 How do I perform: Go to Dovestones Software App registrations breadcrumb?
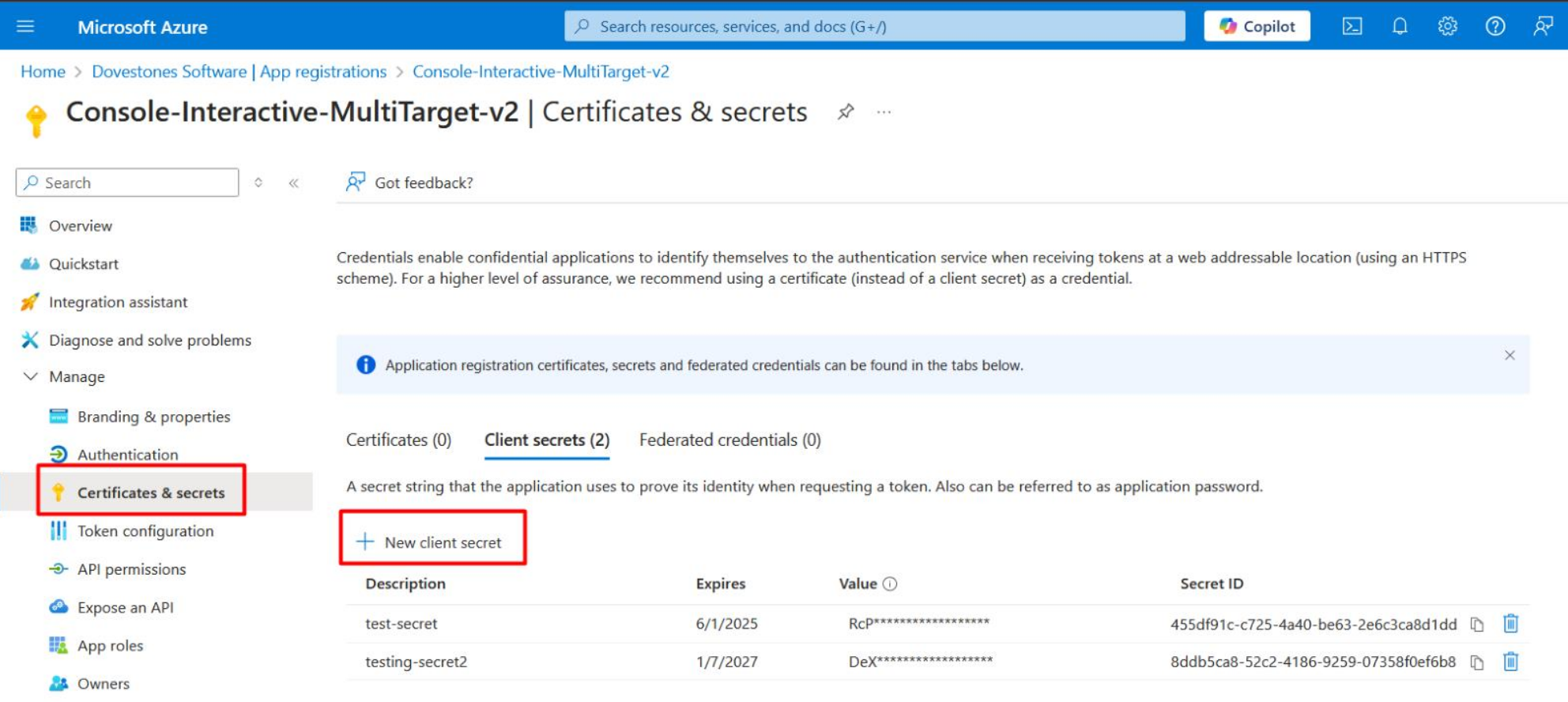[239, 72]
